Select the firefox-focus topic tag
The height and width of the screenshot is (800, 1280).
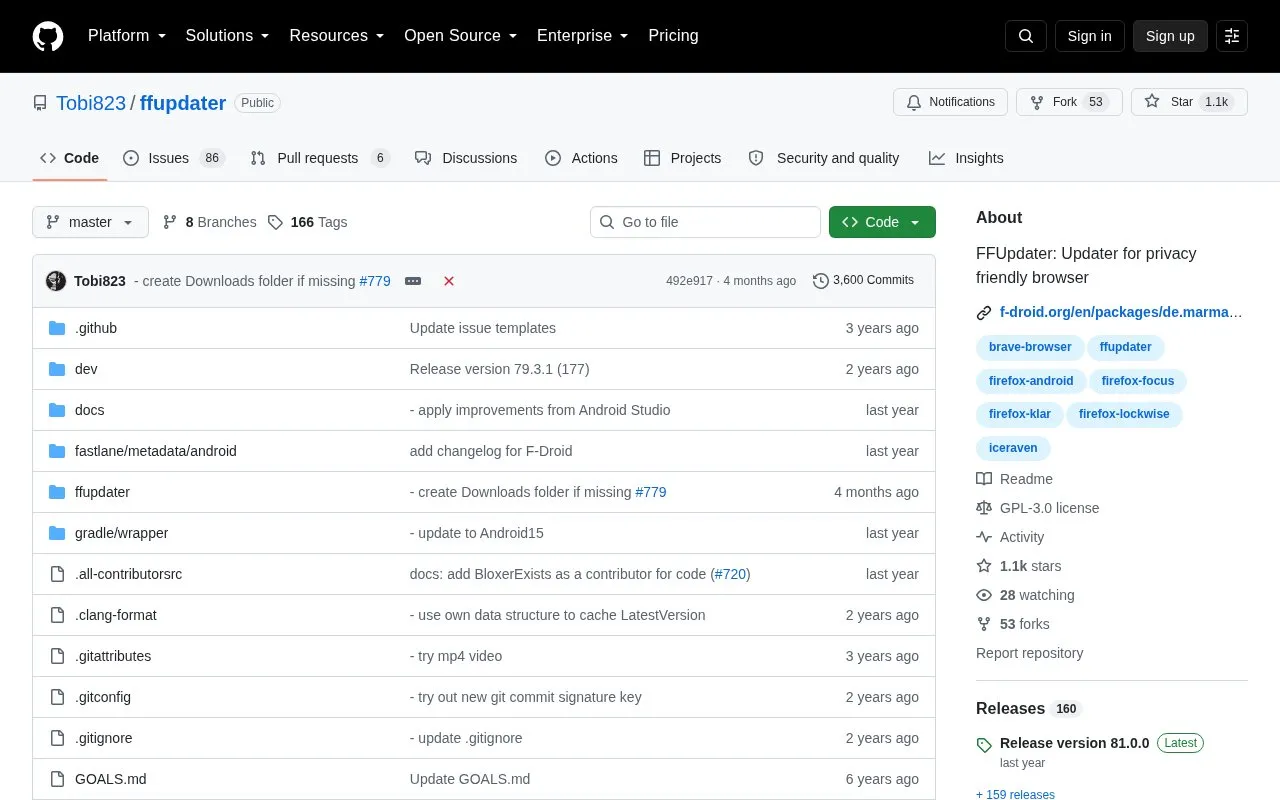[1138, 381]
